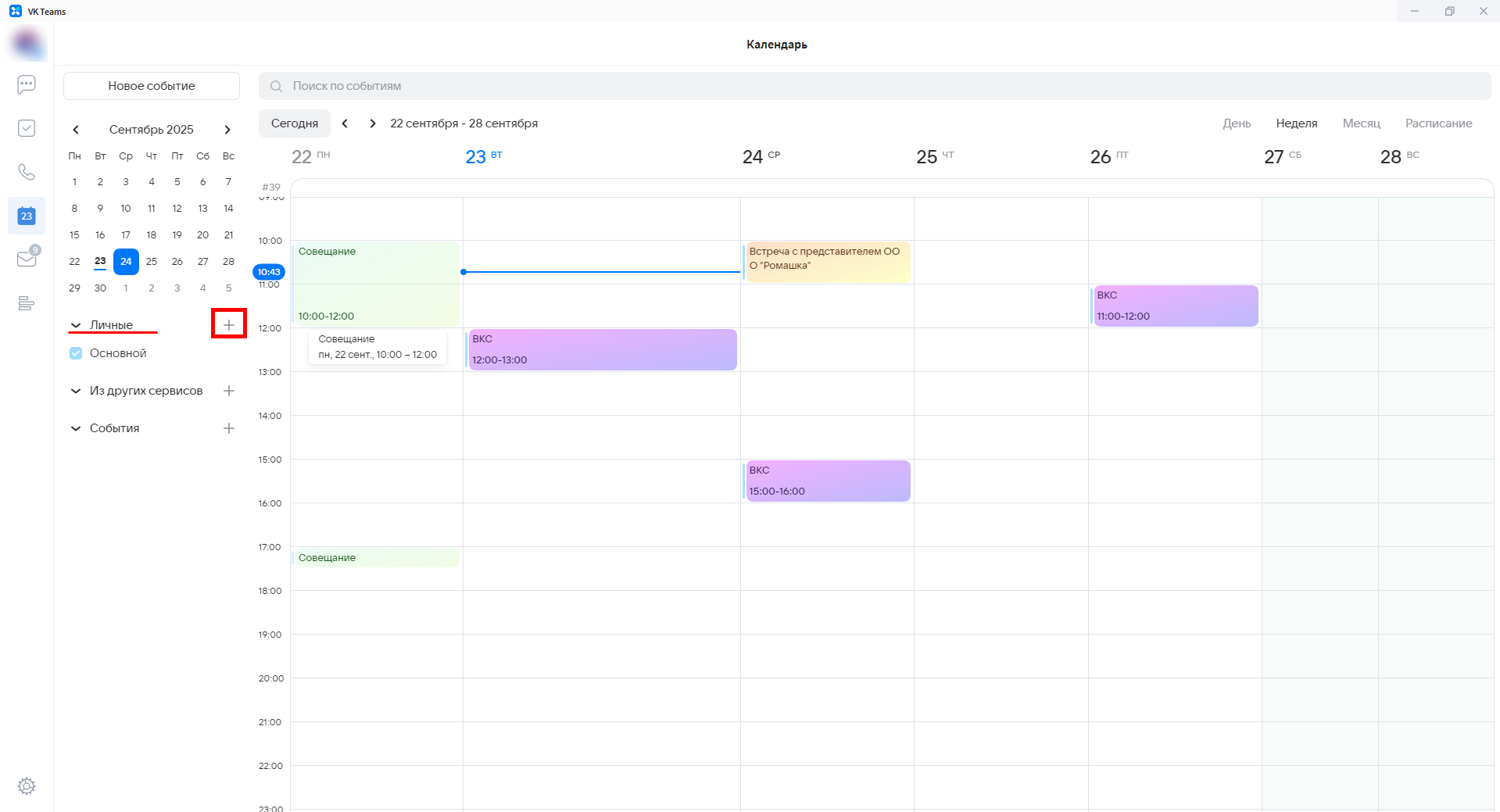The width and height of the screenshot is (1500, 812).
Task: Add calendar with plus next to События
Action: pyautogui.click(x=229, y=428)
